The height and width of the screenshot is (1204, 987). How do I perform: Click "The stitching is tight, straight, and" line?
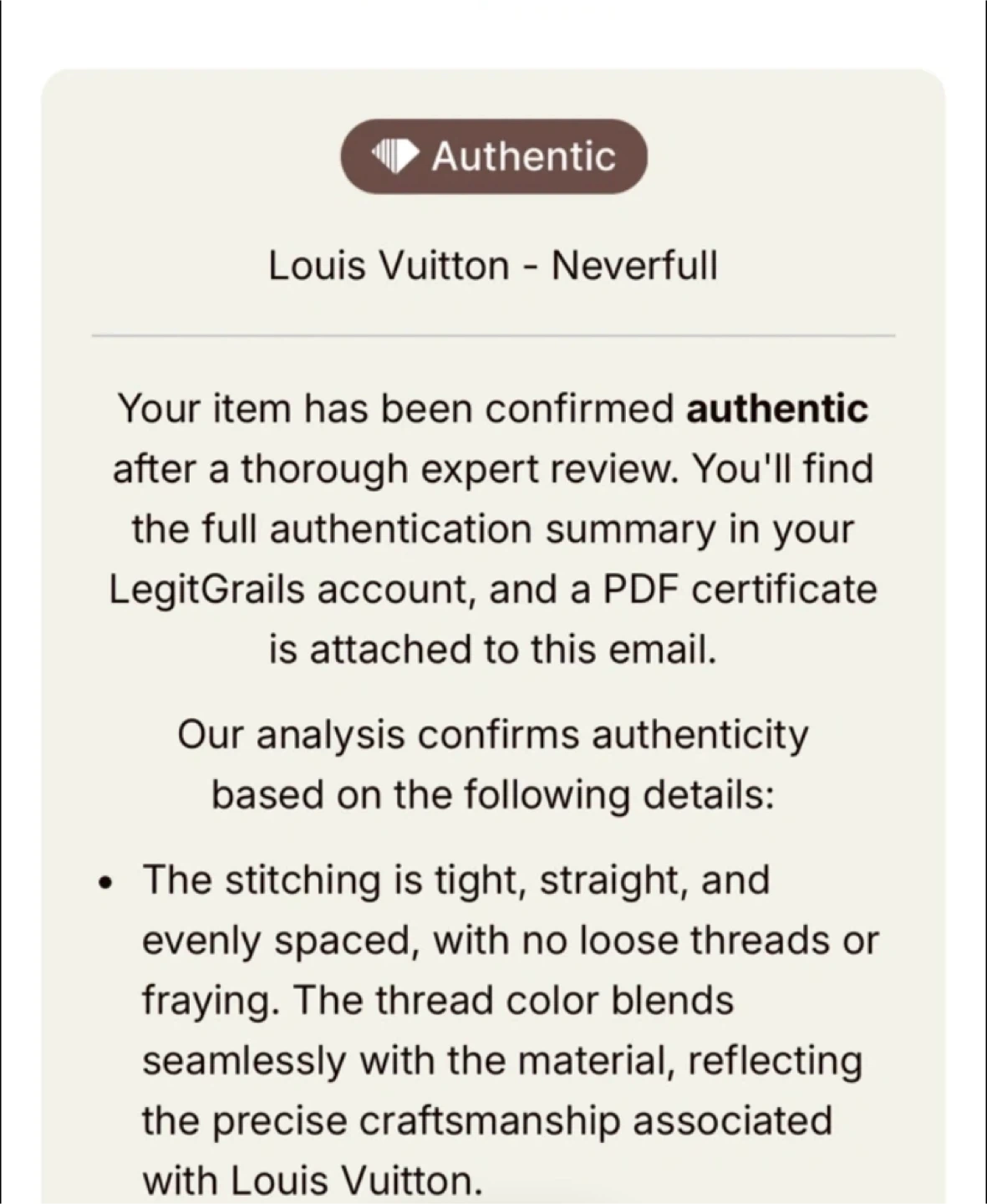(x=455, y=880)
